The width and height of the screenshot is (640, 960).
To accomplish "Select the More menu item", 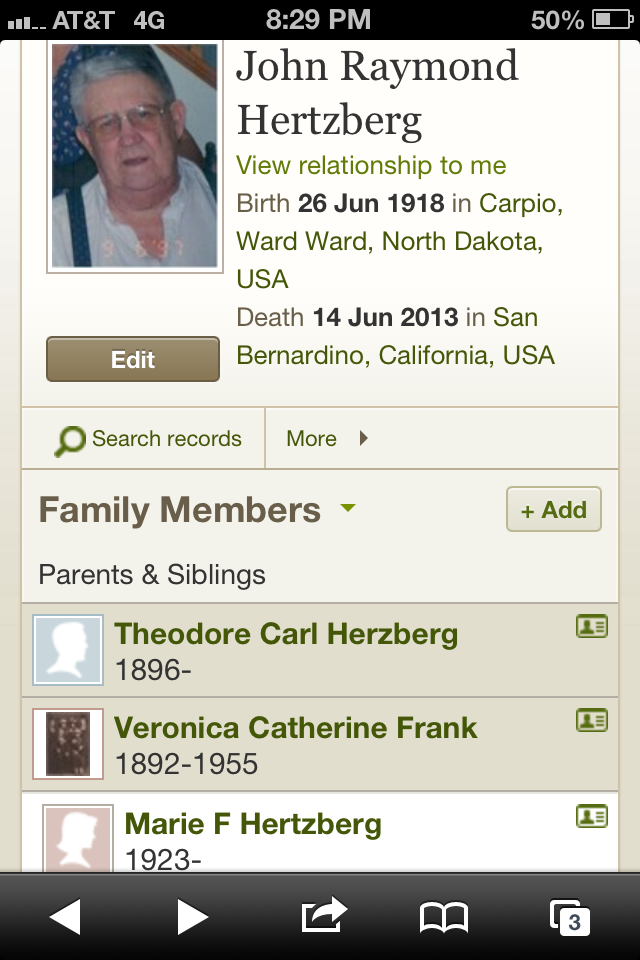I will click(x=312, y=438).
